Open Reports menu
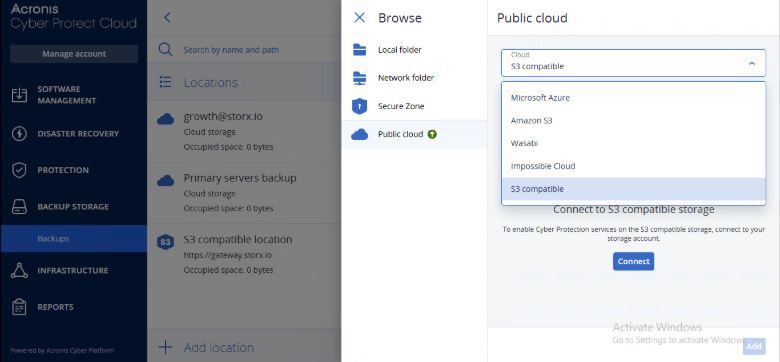This screenshot has height=362, width=780. tap(74, 307)
